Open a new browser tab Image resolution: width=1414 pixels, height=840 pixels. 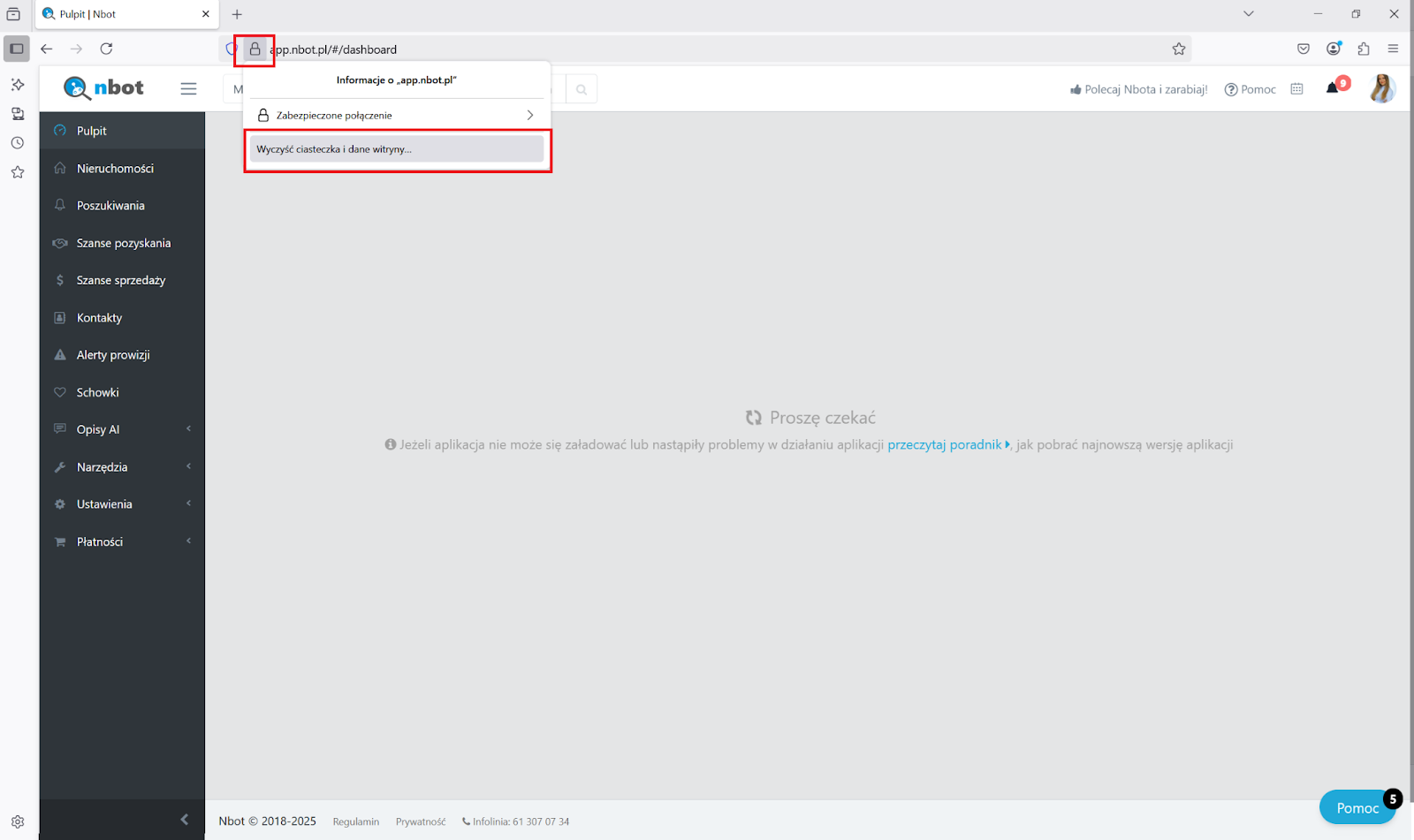click(237, 14)
